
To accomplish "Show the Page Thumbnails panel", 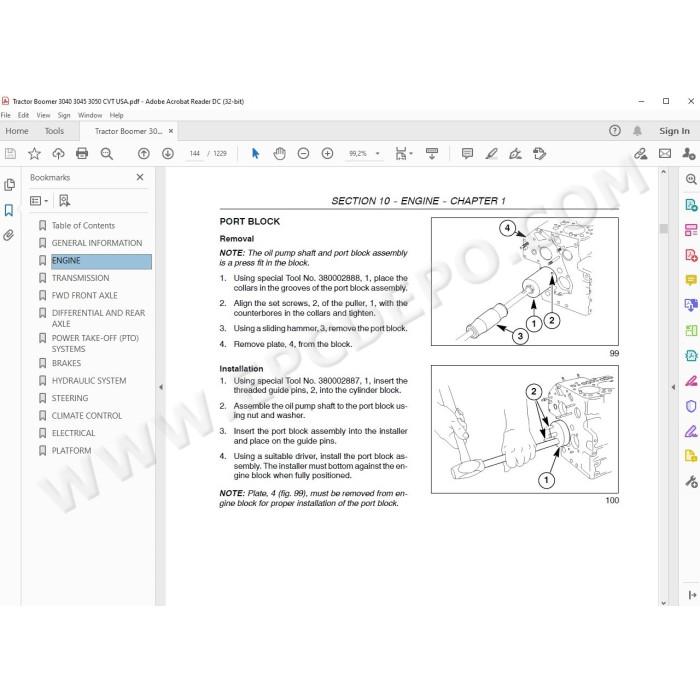I will click(x=9, y=184).
